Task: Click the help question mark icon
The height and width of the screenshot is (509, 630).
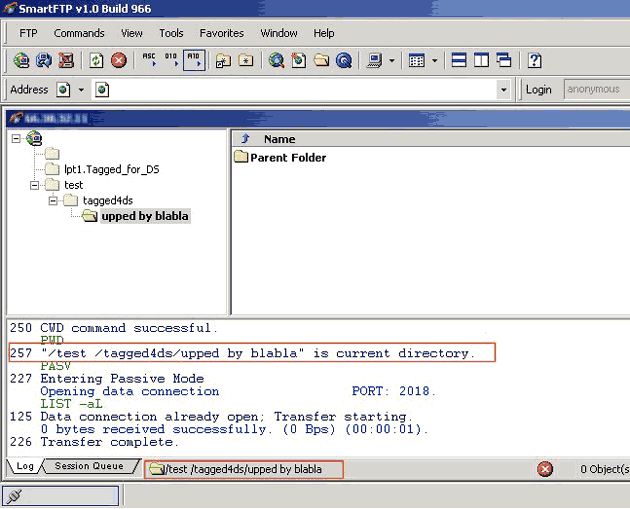Action: coord(535,61)
